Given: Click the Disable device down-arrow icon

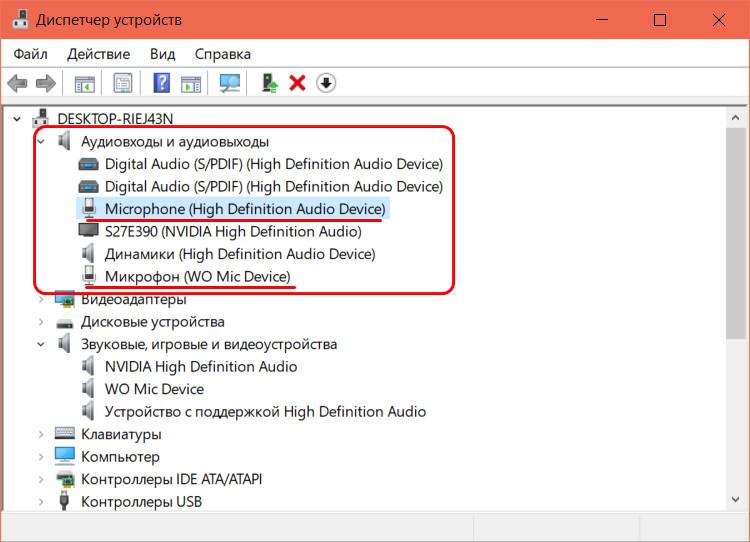Looking at the screenshot, I should (x=326, y=83).
